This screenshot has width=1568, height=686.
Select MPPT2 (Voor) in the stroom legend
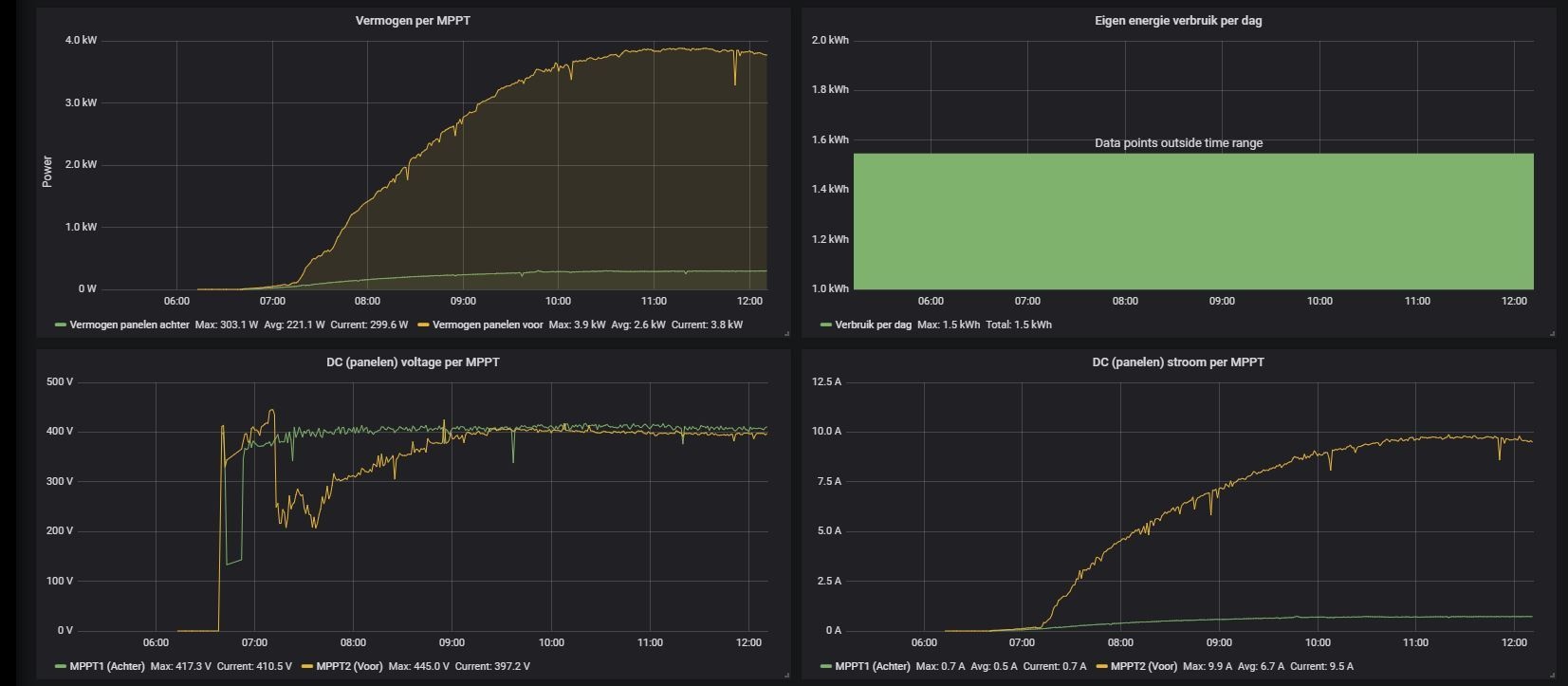pos(1143,666)
